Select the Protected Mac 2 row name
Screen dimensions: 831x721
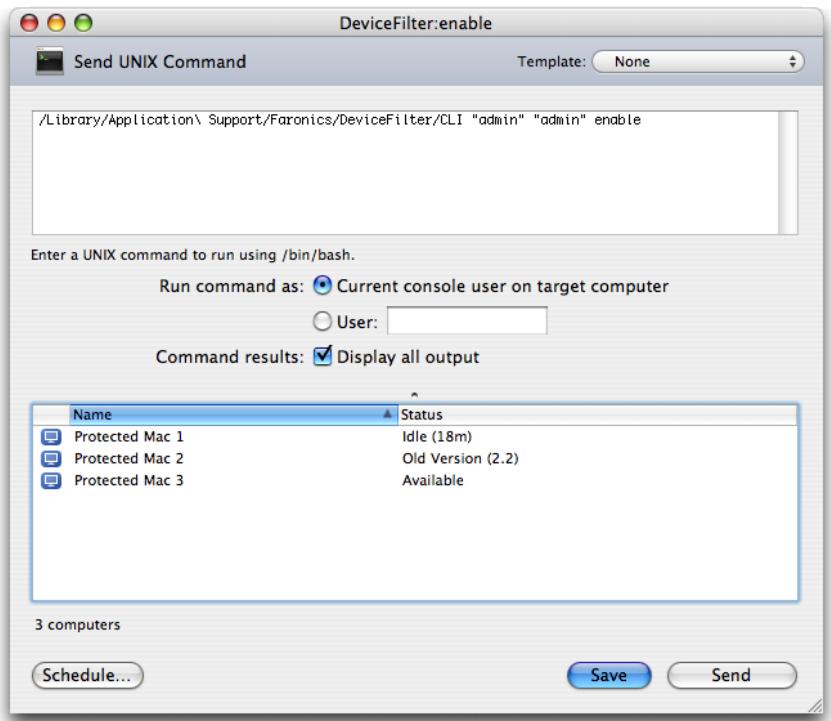[x=129, y=459]
